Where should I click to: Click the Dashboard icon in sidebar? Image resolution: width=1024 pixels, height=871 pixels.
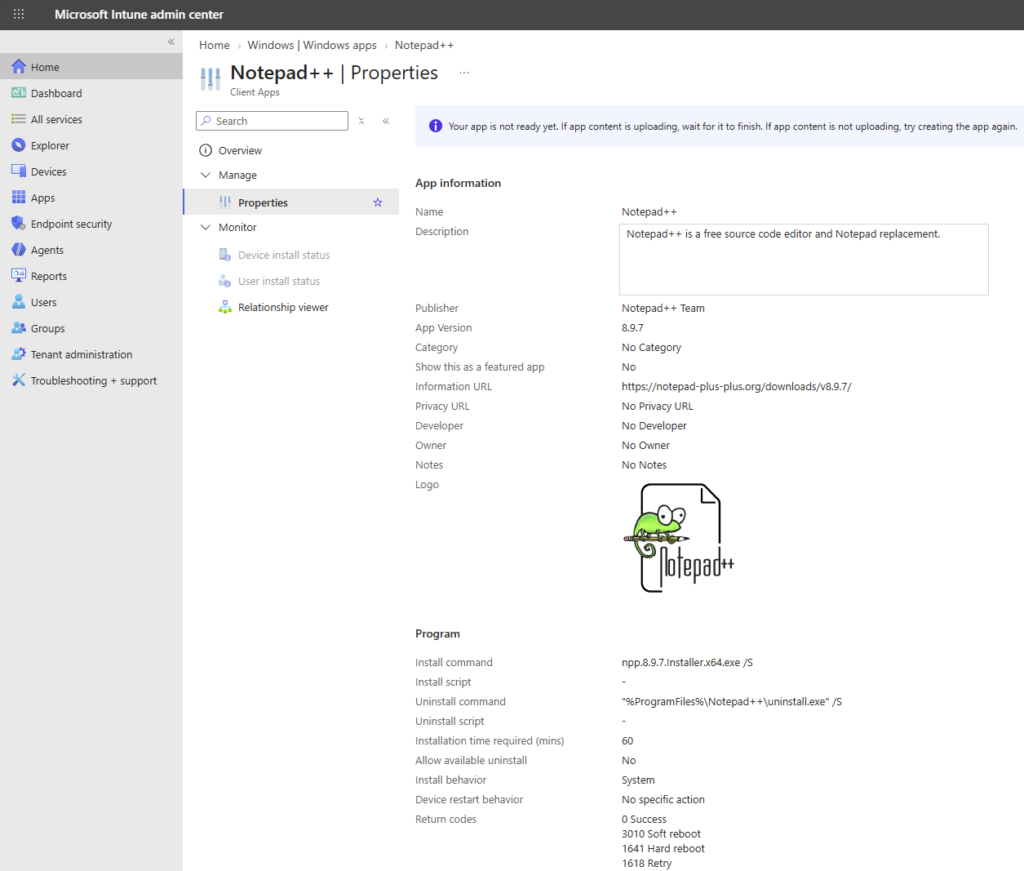[18, 93]
